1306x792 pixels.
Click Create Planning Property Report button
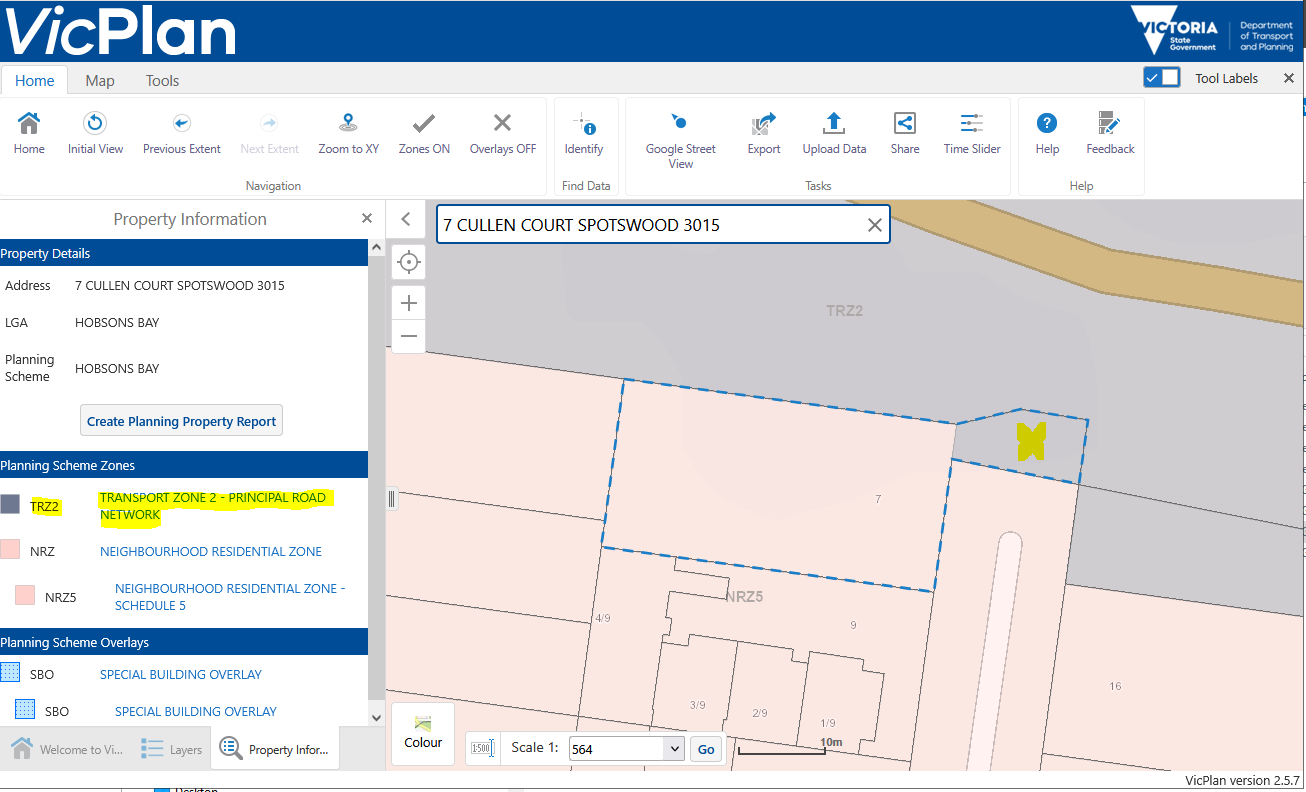[181, 421]
